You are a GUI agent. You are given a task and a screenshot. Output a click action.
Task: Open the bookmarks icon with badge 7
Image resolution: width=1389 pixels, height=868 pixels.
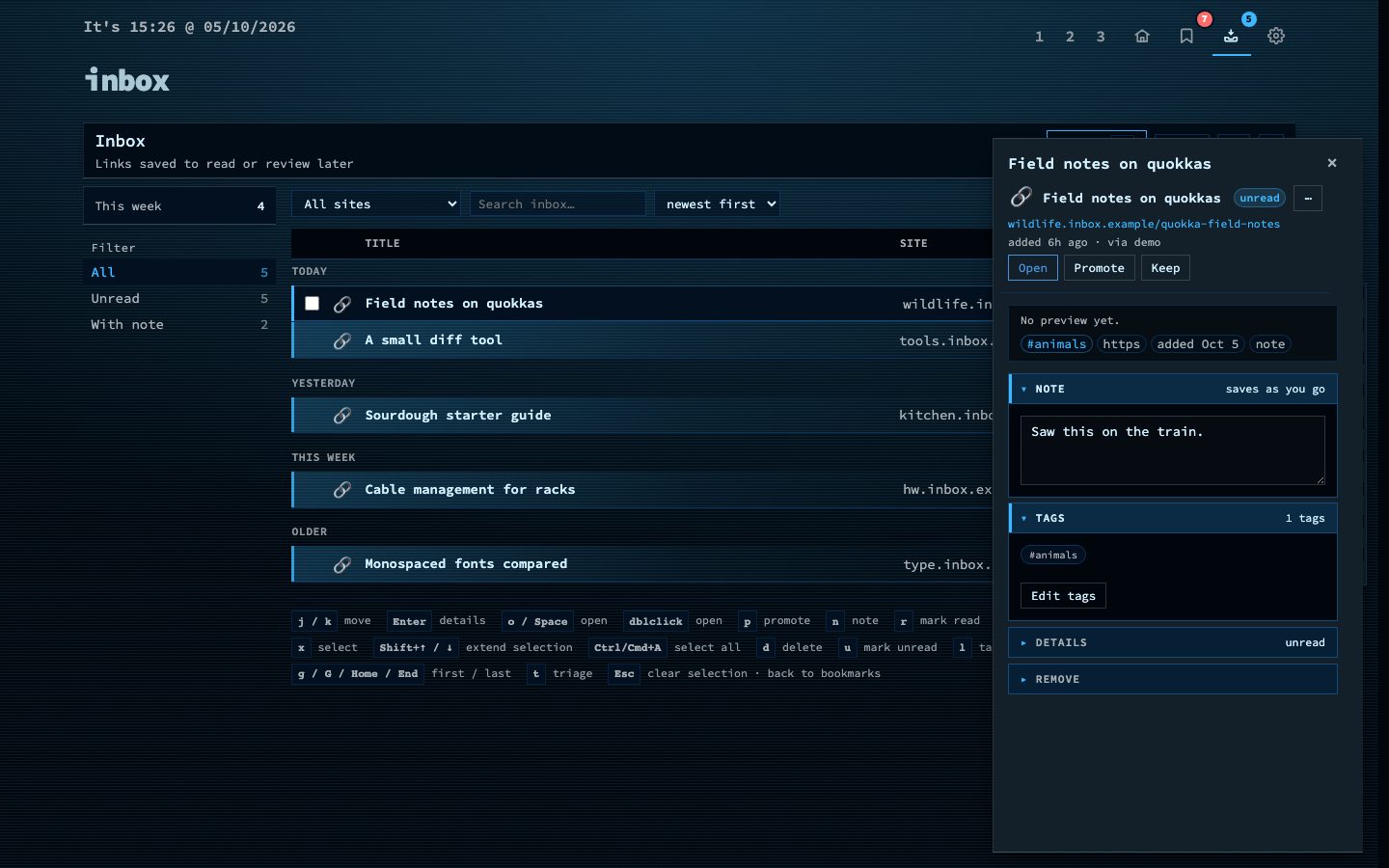click(x=1186, y=37)
